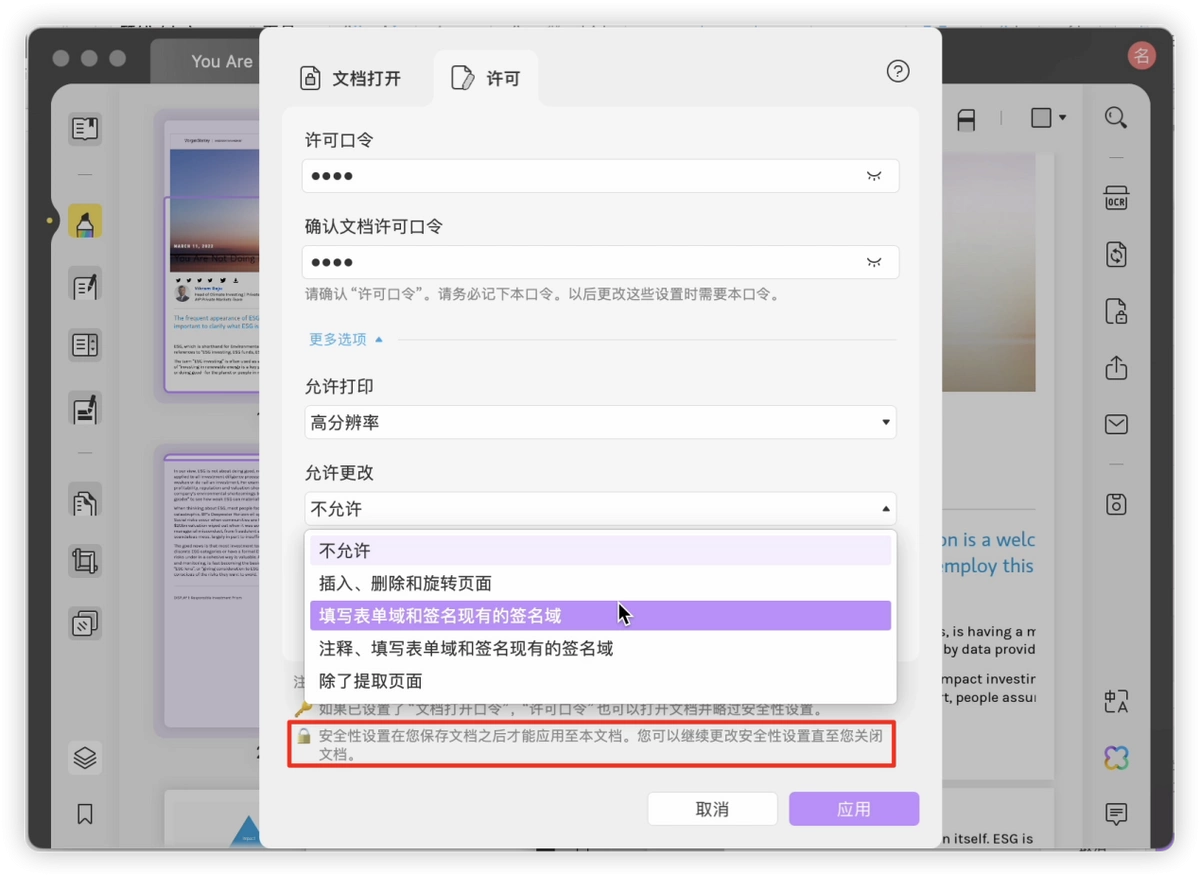Close the 允许更改 dropdown list
The image size is (1200, 877).
click(x=600, y=509)
